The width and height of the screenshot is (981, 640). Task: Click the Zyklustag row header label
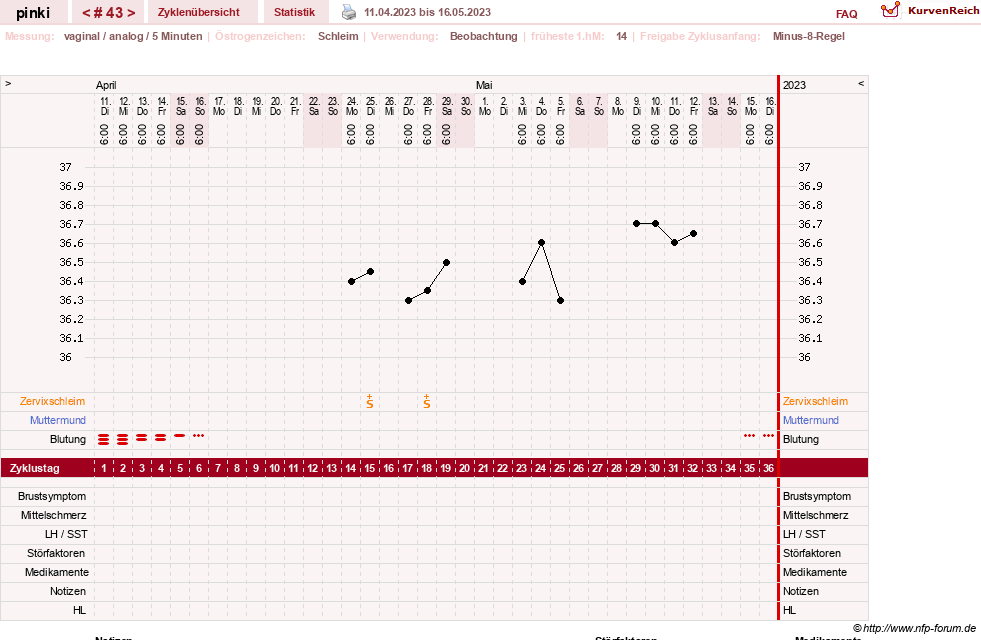34,468
